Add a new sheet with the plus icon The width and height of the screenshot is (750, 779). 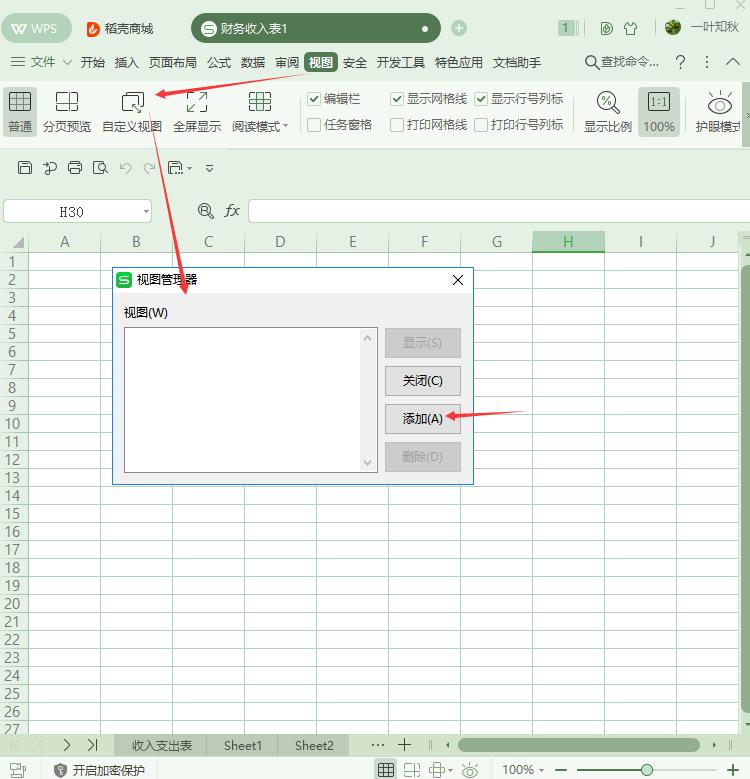pyautogui.click(x=405, y=745)
